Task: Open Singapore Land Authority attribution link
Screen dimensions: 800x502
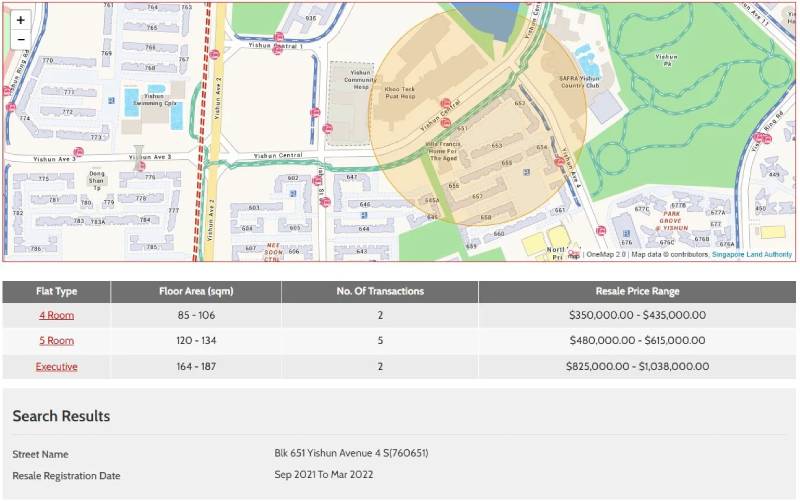Action: click(x=752, y=255)
